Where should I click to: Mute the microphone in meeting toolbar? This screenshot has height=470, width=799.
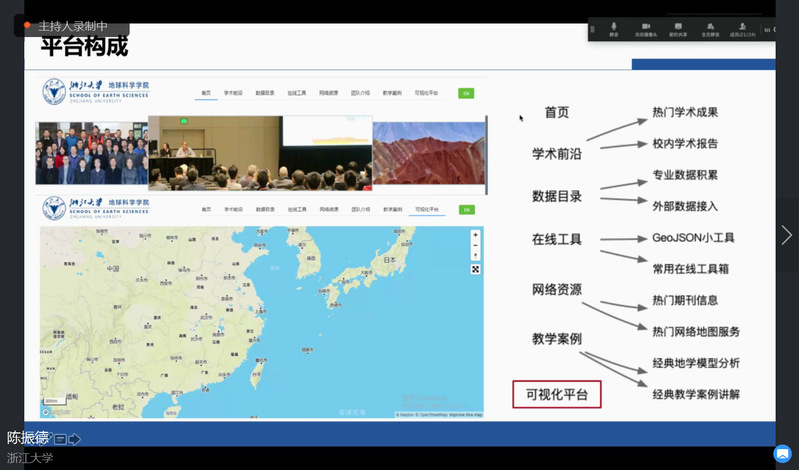(614, 29)
